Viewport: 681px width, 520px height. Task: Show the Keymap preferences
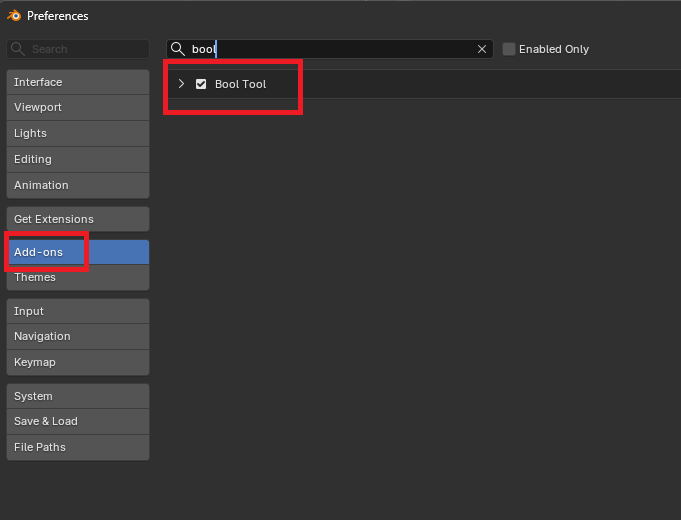pyautogui.click(x=78, y=362)
